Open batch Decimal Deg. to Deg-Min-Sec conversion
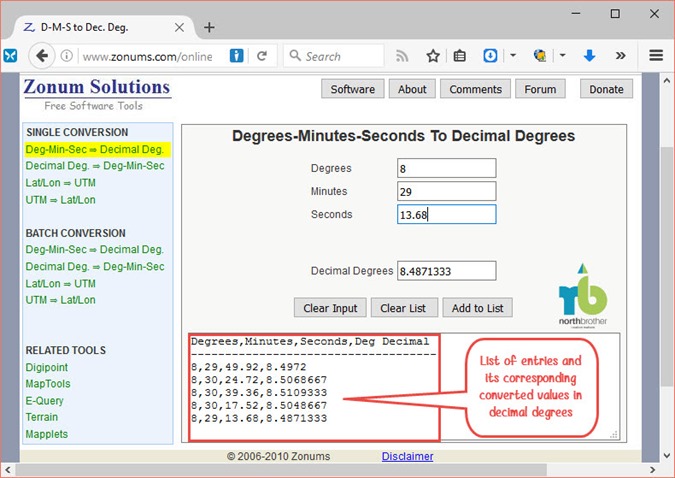This screenshot has width=675, height=478. click(x=95, y=267)
